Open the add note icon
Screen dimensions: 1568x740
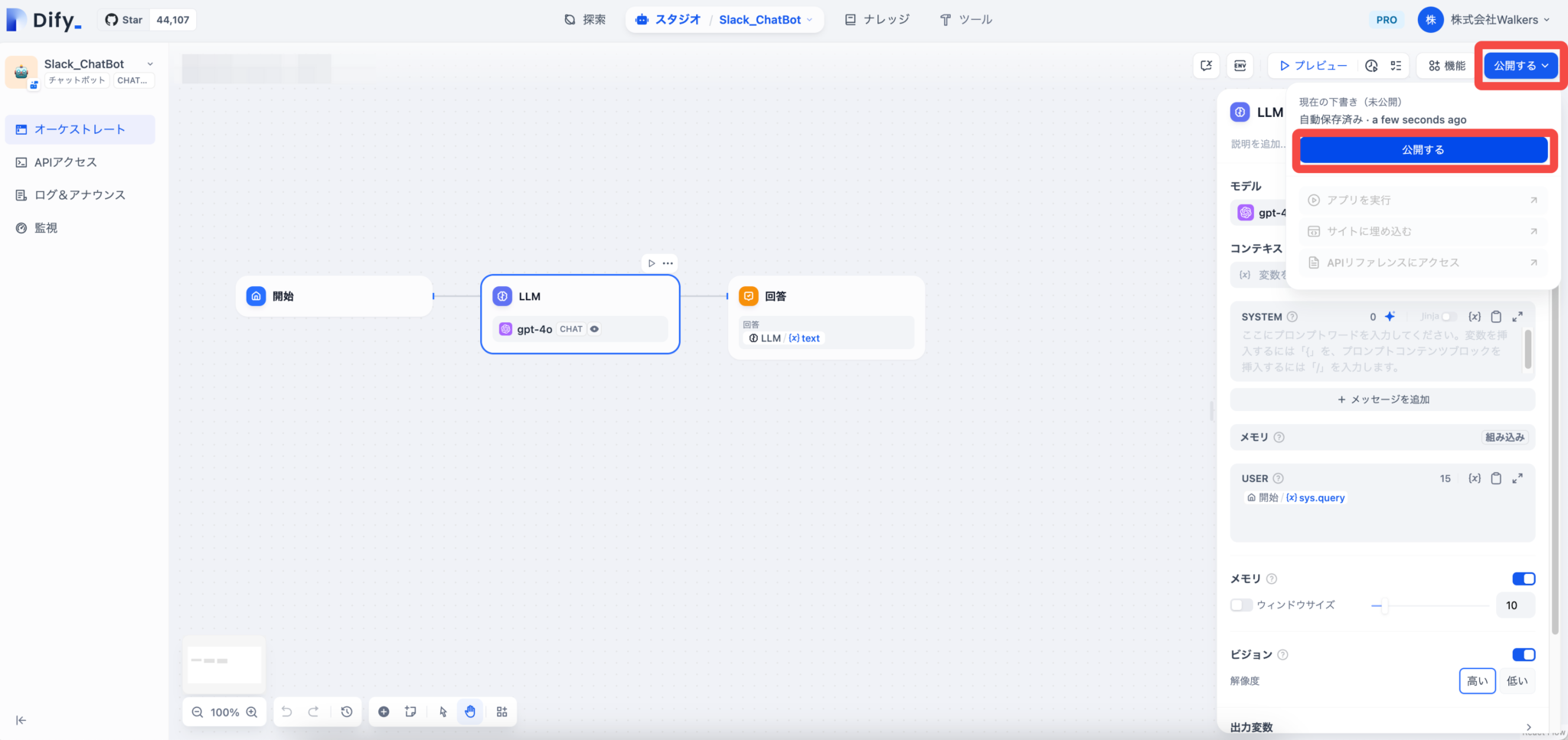pyautogui.click(x=411, y=711)
